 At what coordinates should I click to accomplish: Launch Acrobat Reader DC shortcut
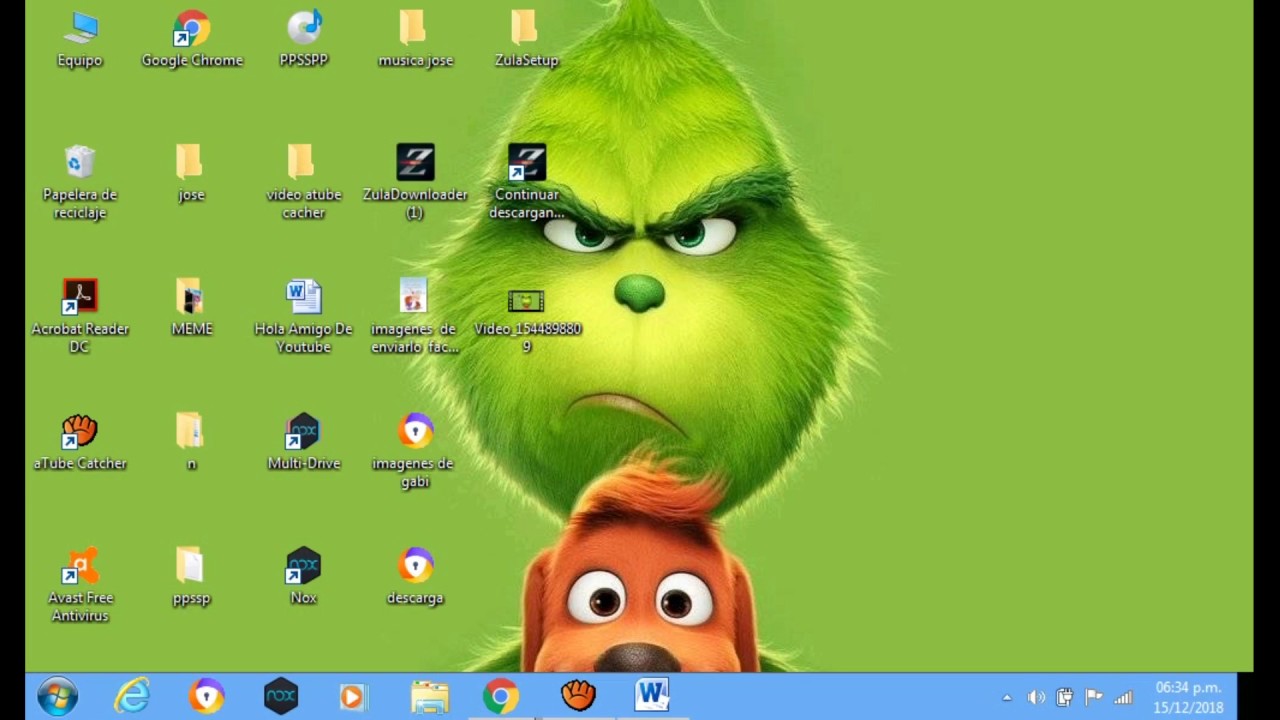click(x=80, y=316)
